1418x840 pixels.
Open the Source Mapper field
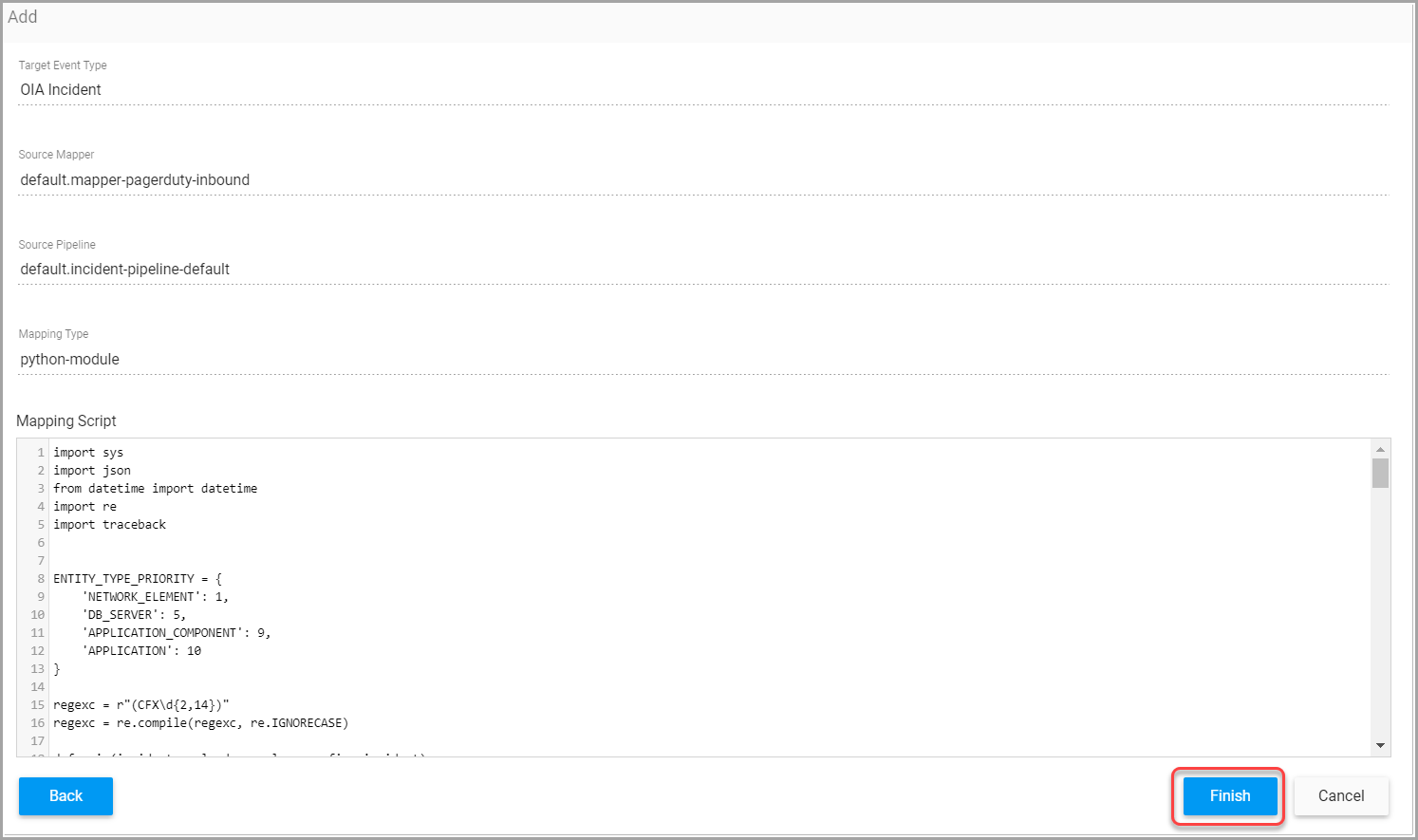pos(703,179)
